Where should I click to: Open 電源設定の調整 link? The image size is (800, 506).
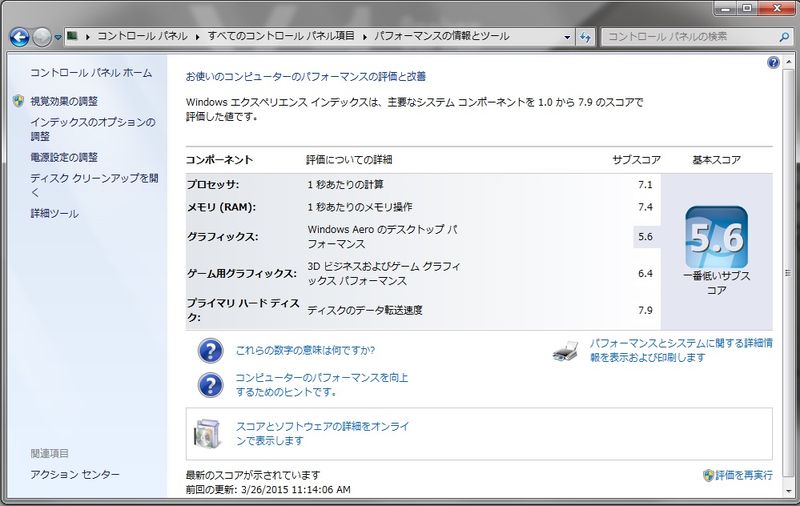click(64, 157)
